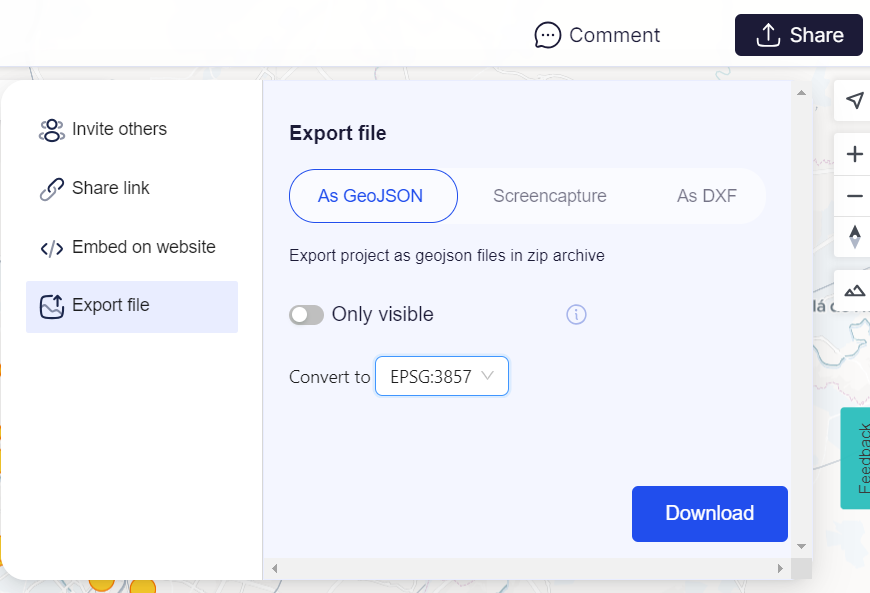Viewport: 870px width, 593px height.
Task: Click the locate me arrow icon
Action: tap(854, 100)
